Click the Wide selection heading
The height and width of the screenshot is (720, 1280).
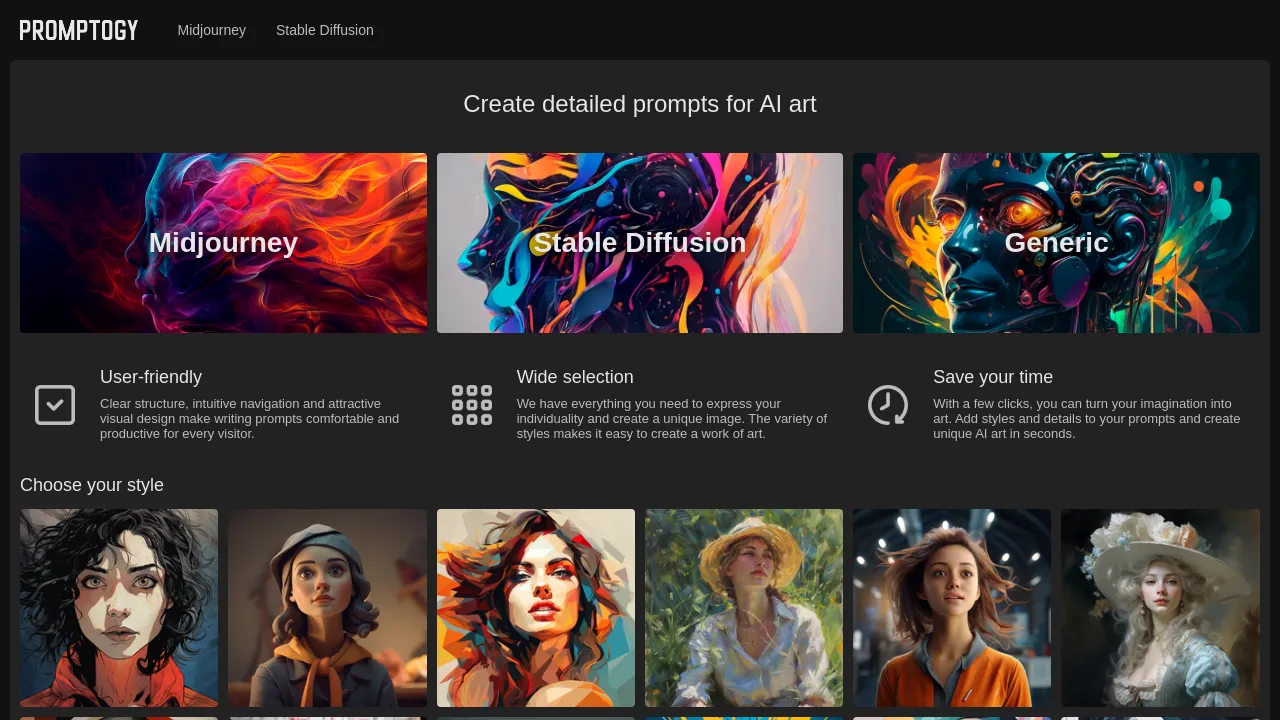pos(575,377)
